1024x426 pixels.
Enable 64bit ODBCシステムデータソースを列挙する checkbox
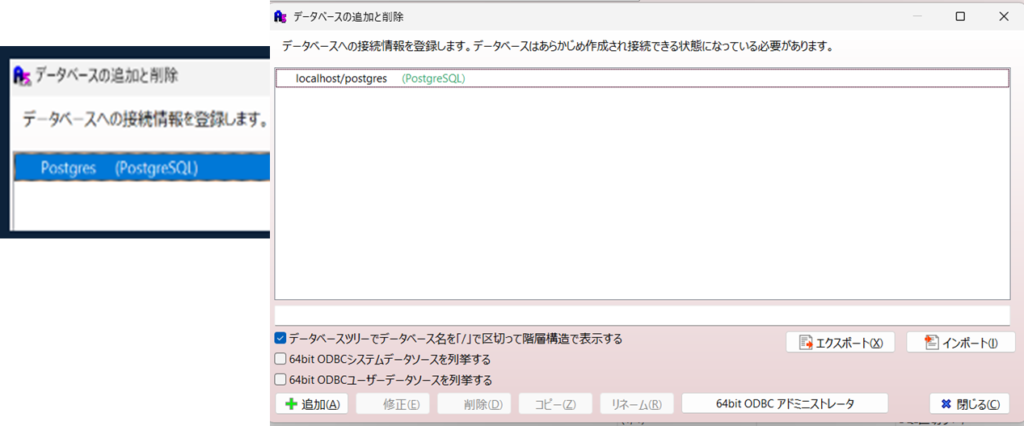tap(281, 359)
